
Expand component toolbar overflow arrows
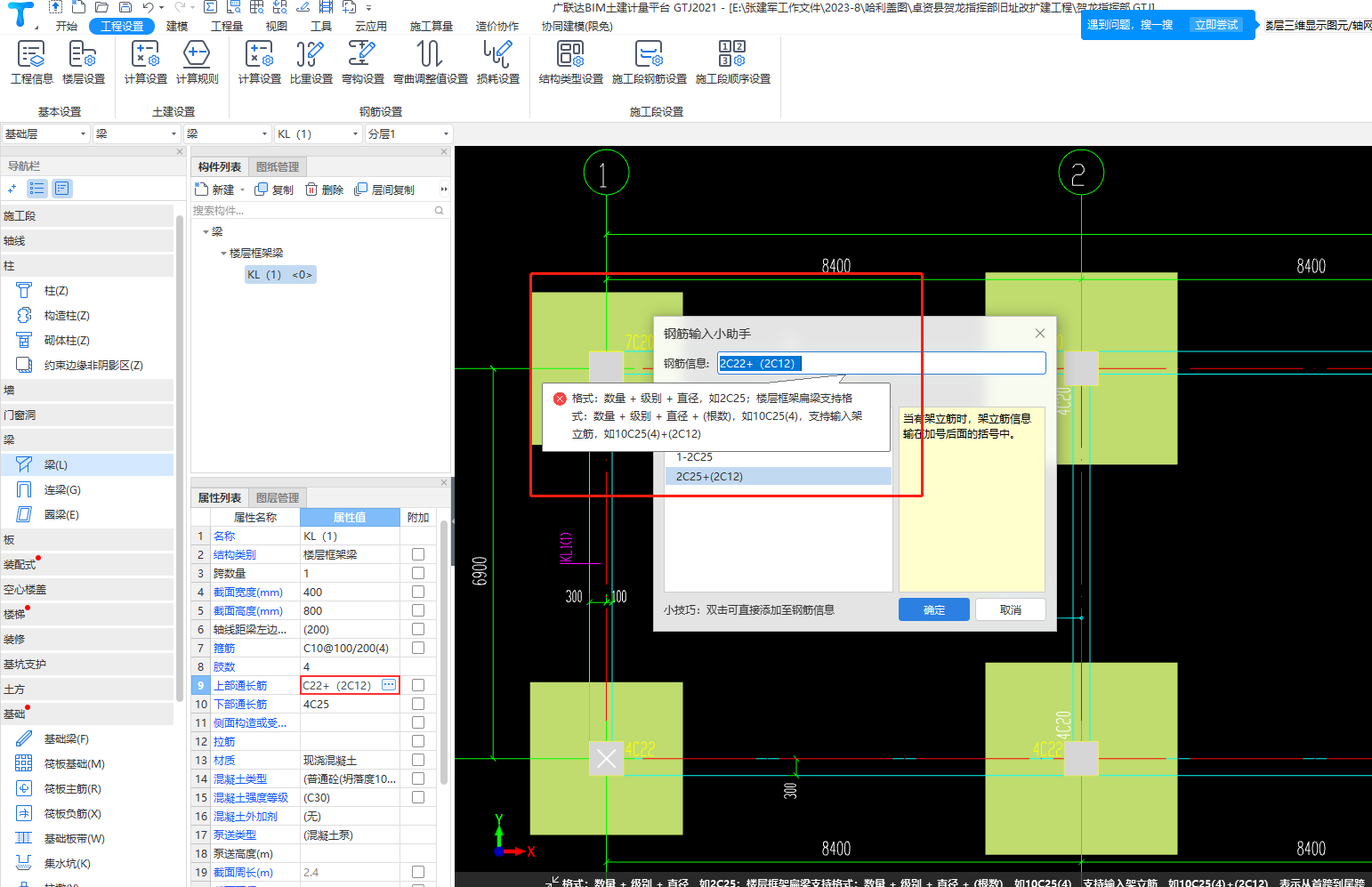click(x=444, y=189)
